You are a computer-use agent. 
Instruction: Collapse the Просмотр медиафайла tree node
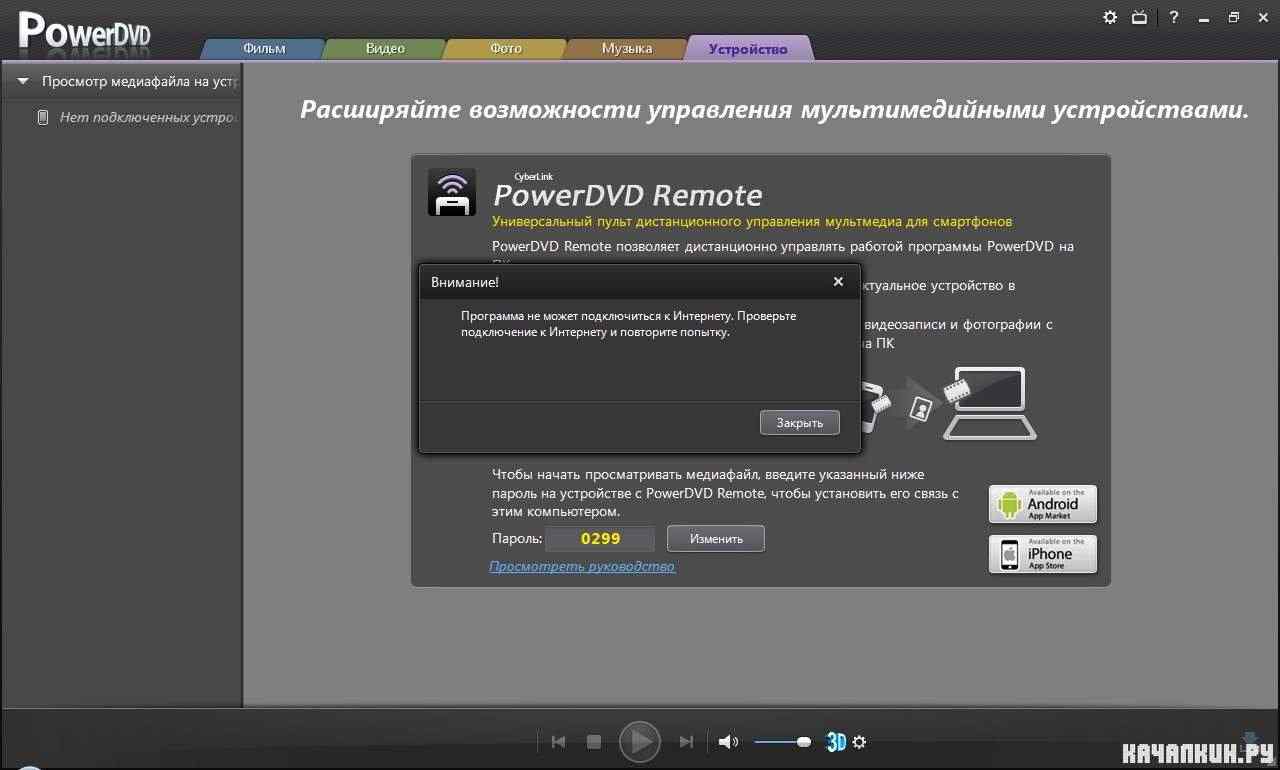22,82
